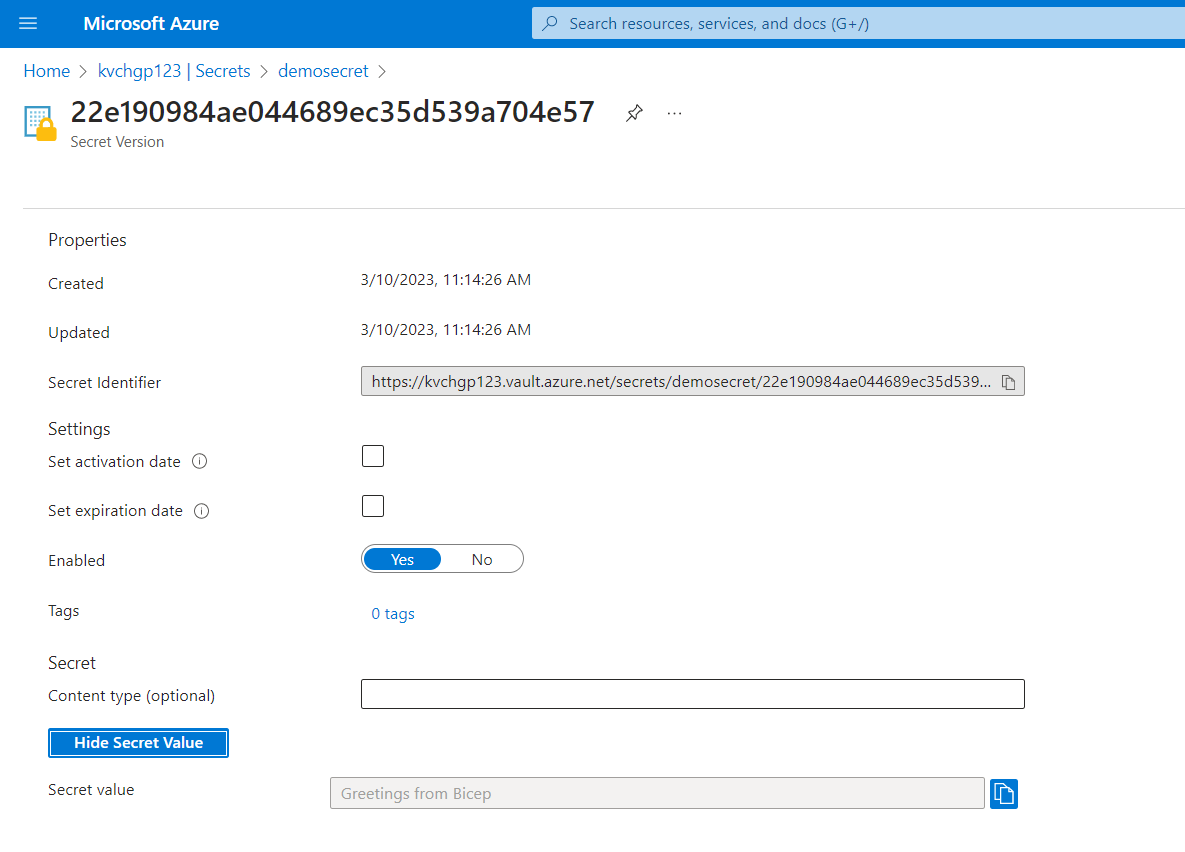
Task: Copy the secret value to clipboard
Action: pyautogui.click(x=1004, y=794)
